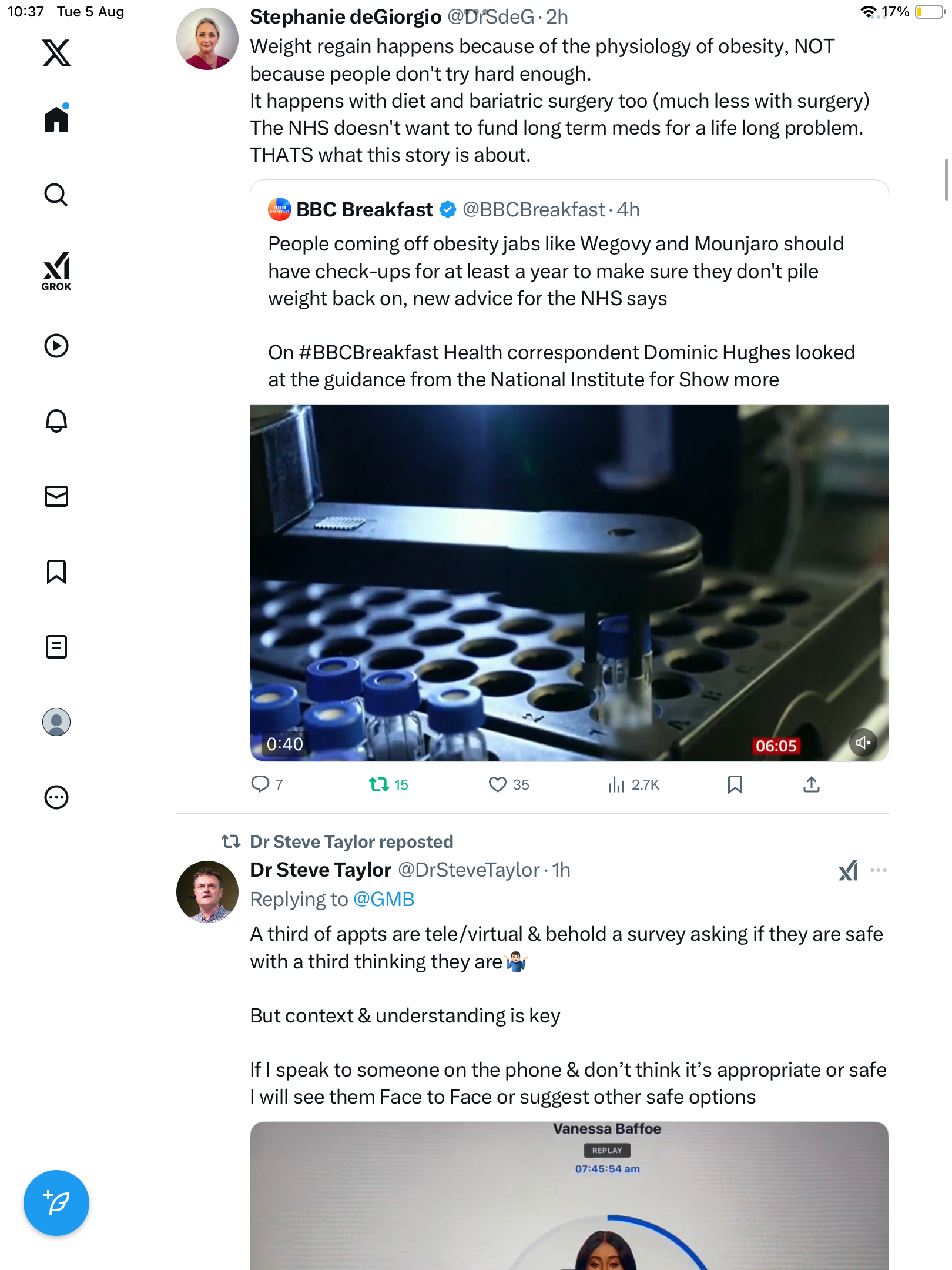Bookmark Stephanie deGiorgio's post
This screenshot has width=952, height=1270.
(735, 784)
